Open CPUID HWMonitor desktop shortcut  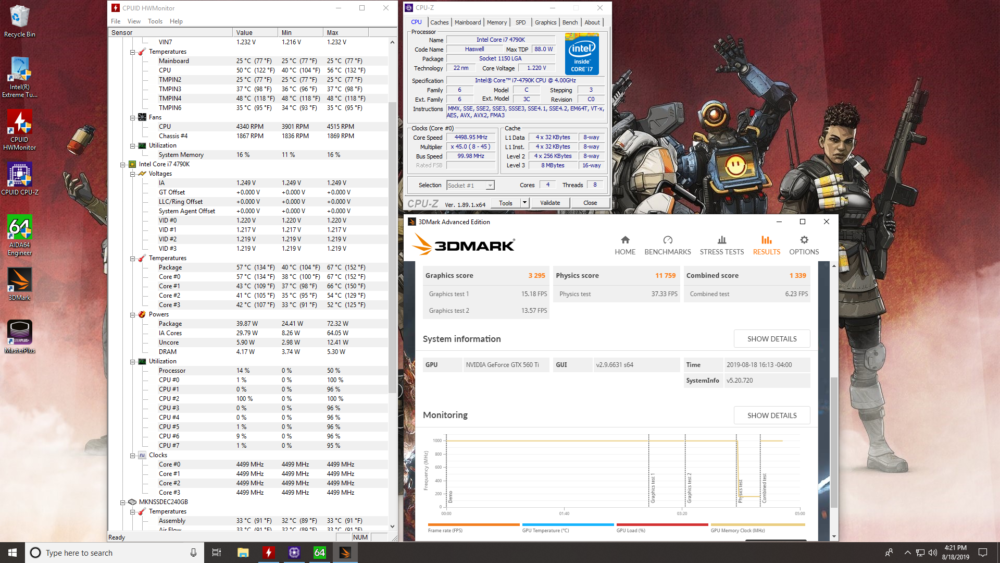point(19,129)
